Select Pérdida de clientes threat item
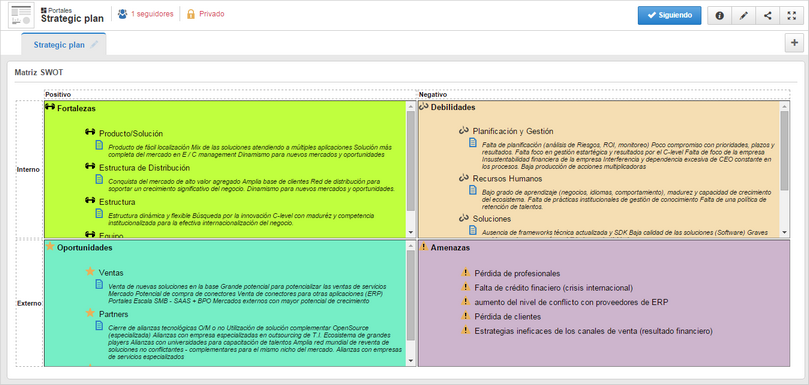The image size is (809, 385). (500, 316)
